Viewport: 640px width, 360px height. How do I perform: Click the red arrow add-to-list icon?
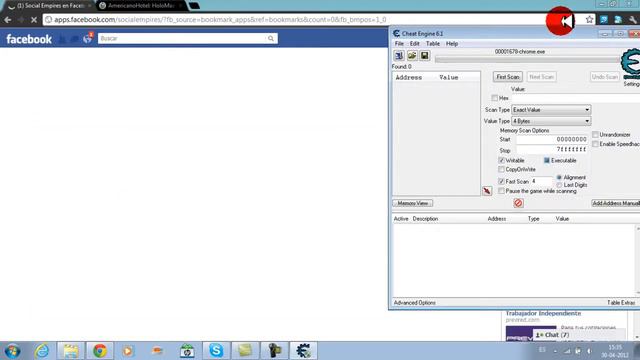pyautogui.click(x=487, y=191)
